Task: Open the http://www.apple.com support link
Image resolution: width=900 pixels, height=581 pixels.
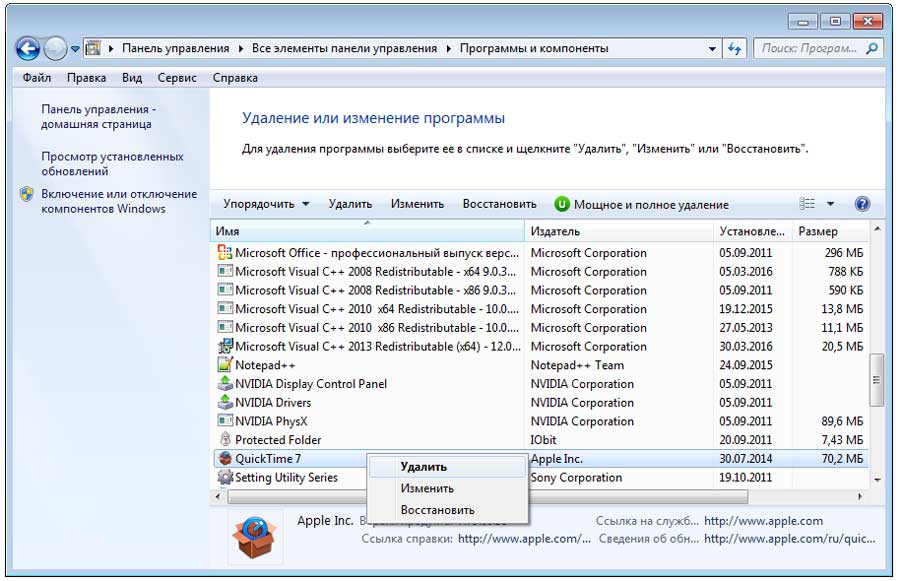Action: point(763,521)
